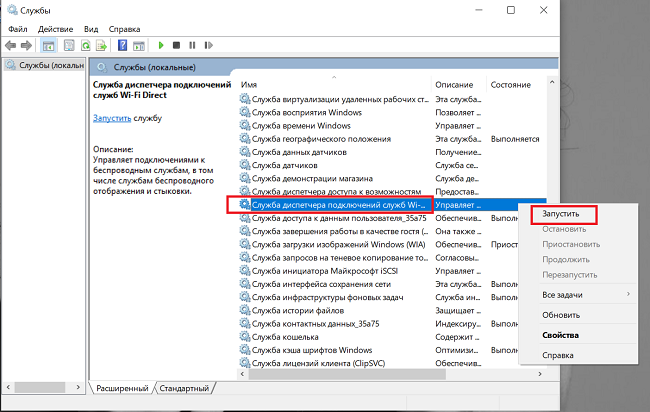Toggle the show/hide console tree icon
650x412 pixels.
coord(48,45)
